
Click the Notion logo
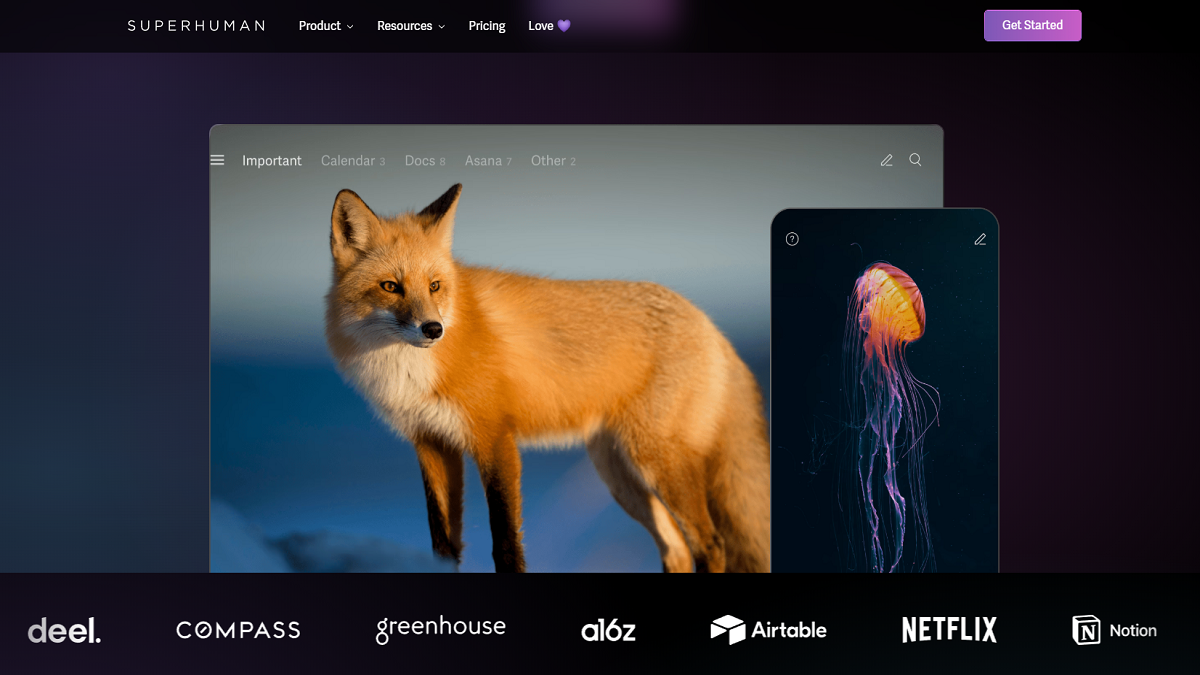point(1114,630)
